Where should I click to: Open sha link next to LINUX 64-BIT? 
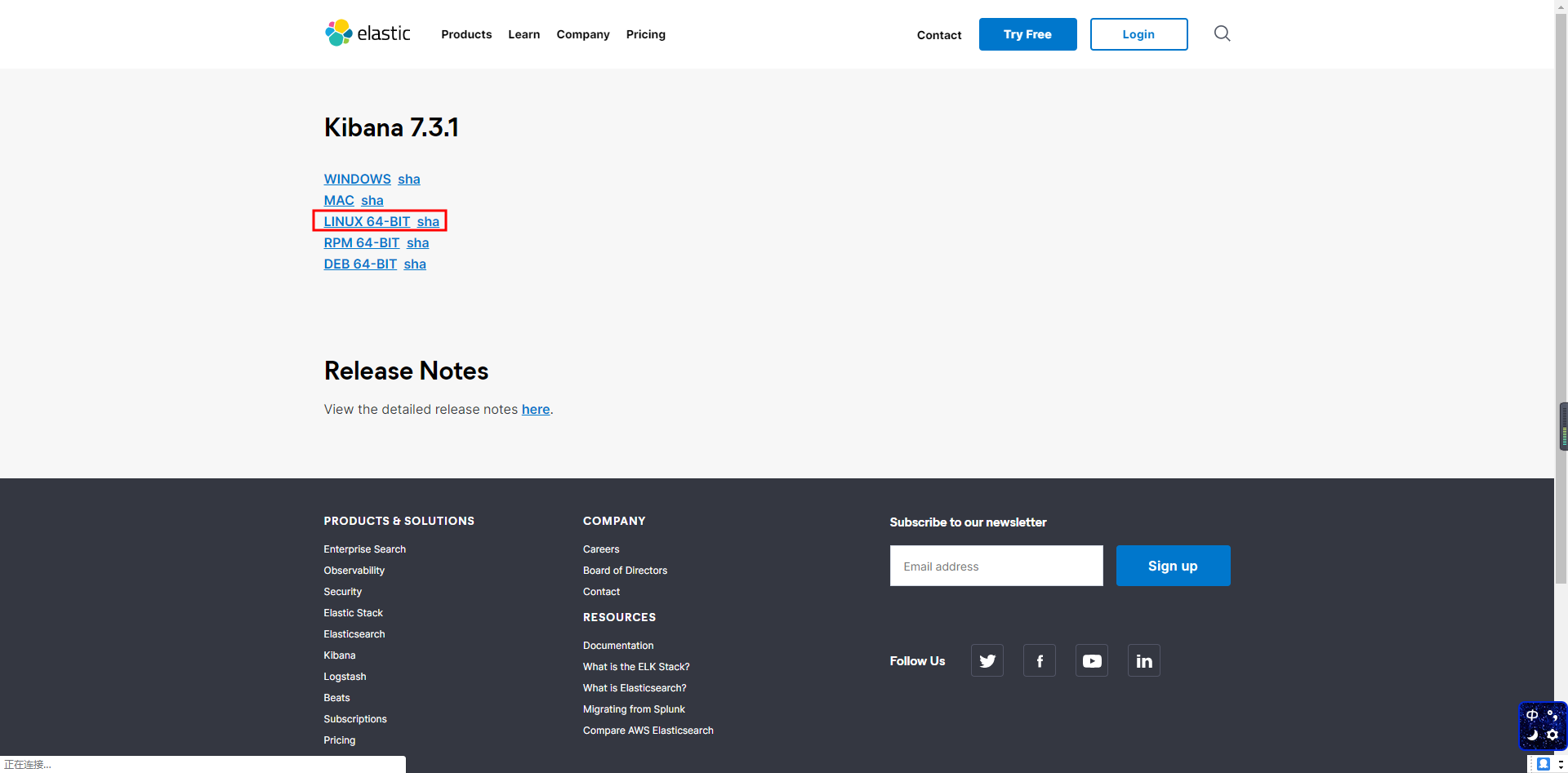(428, 221)
